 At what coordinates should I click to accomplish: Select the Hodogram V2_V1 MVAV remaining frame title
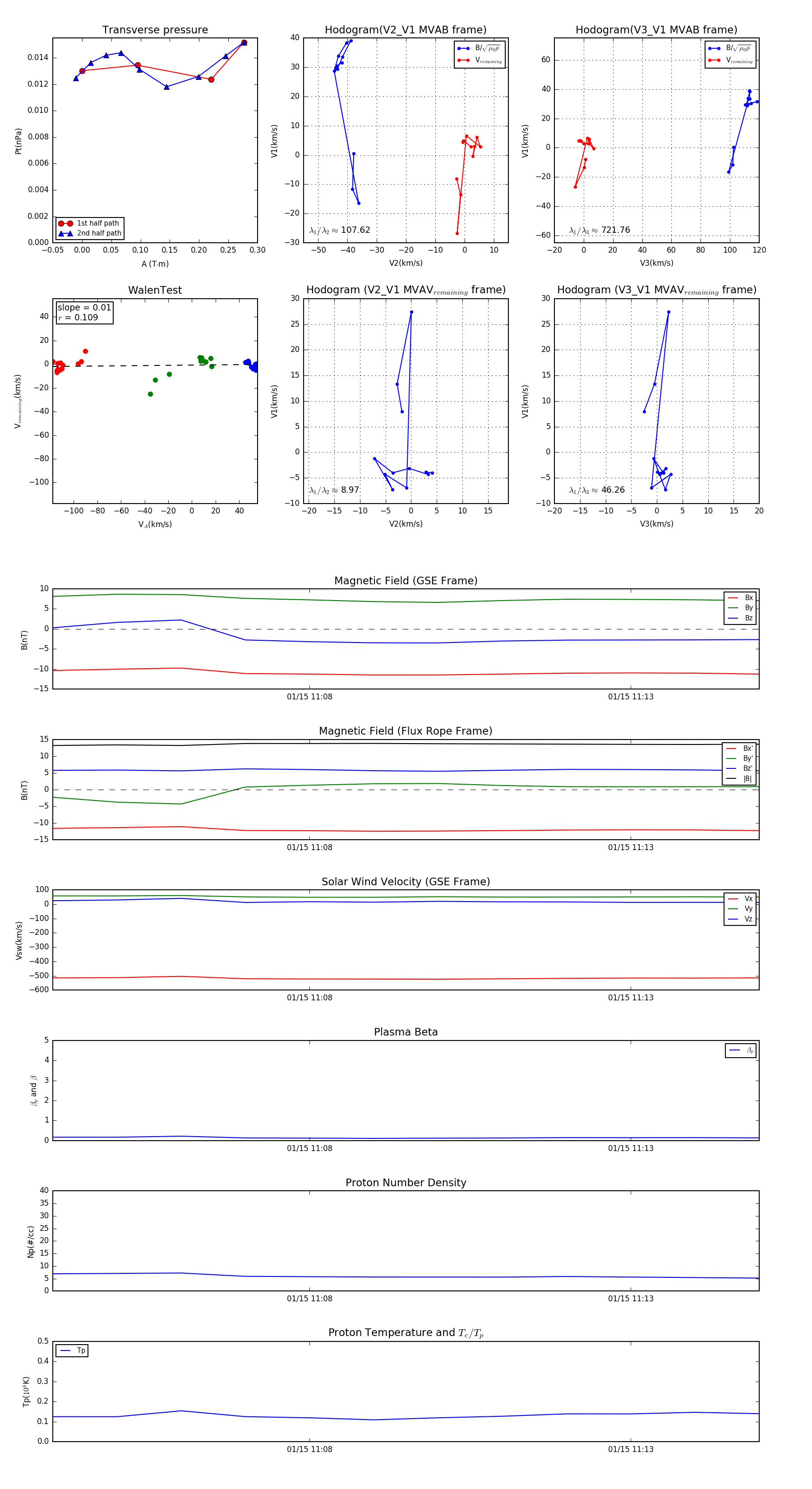pyautogui.click(x=406, y=290)
